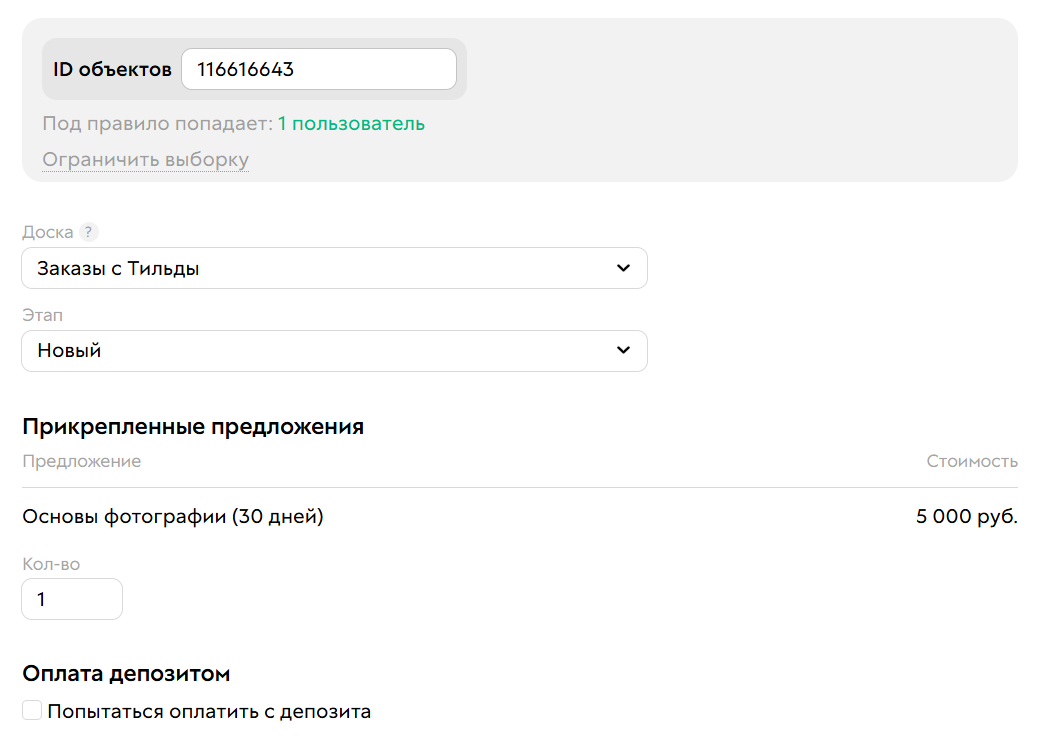The image size is (1045, 747).
Task: Select the value 116616643 in ID field
Action: [242, 68]
